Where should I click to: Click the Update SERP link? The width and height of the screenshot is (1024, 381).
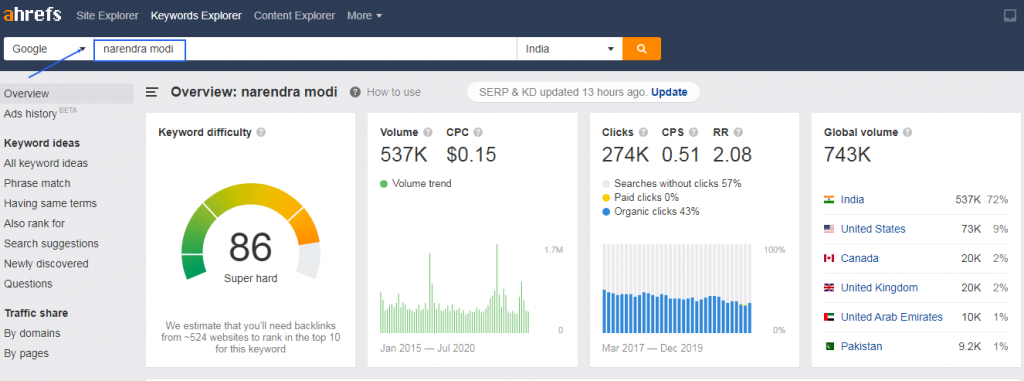(669, 92)
